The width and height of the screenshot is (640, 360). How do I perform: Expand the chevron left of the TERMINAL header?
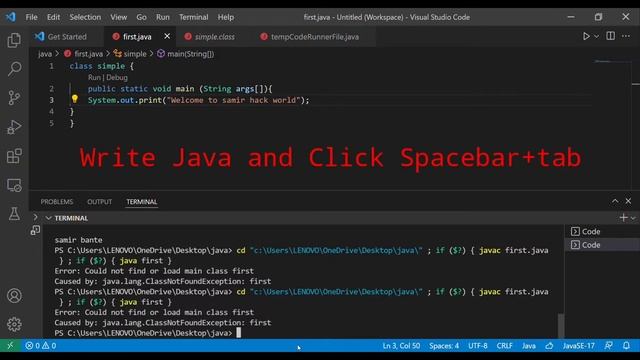36,218
